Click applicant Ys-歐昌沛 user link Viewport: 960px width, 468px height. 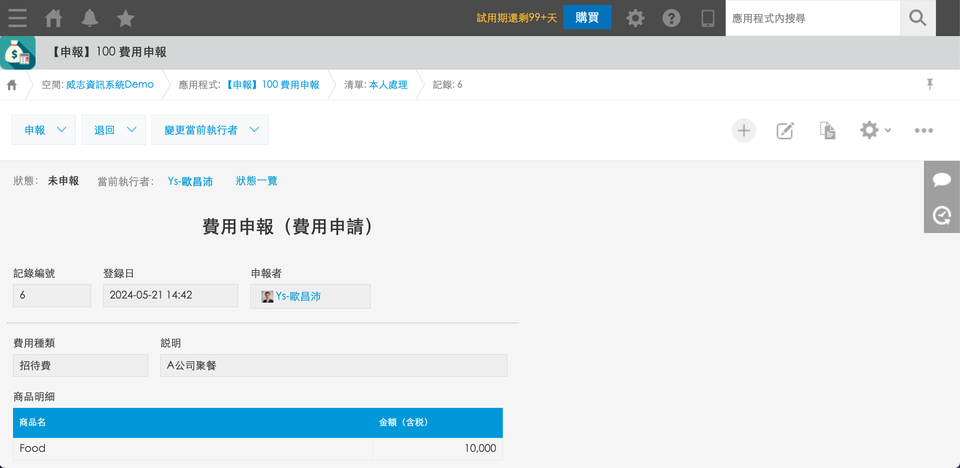coord(298,296)
